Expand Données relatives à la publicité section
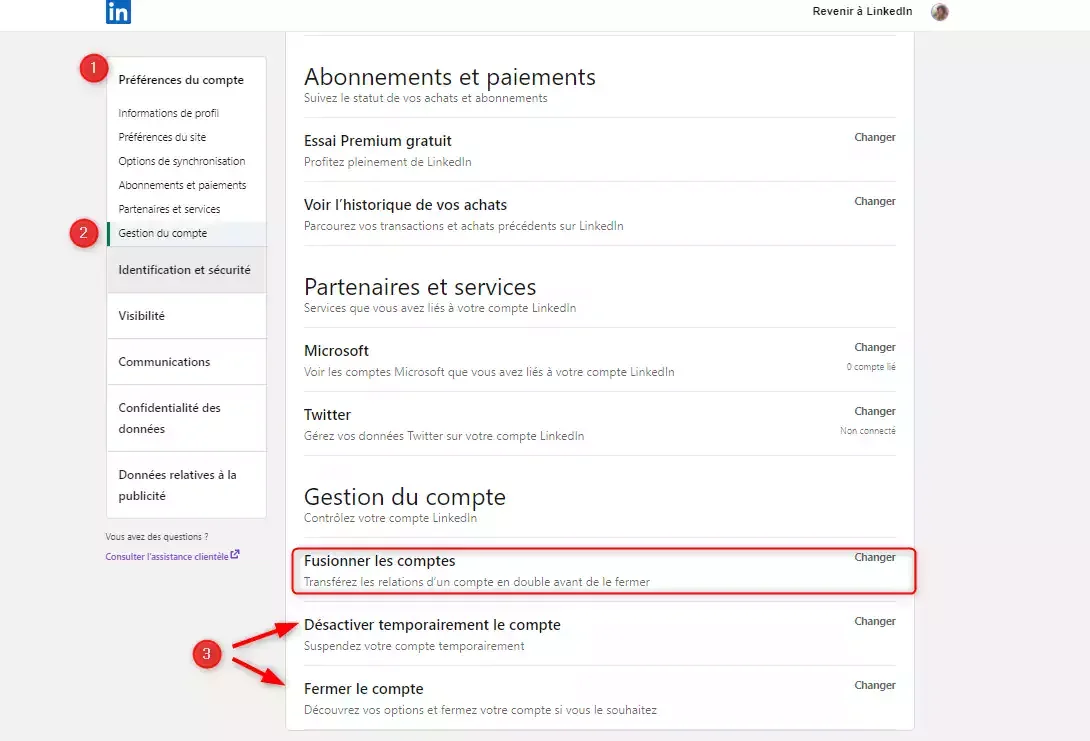This screenshot has width=1090, height=741. [x=186, y=484]
